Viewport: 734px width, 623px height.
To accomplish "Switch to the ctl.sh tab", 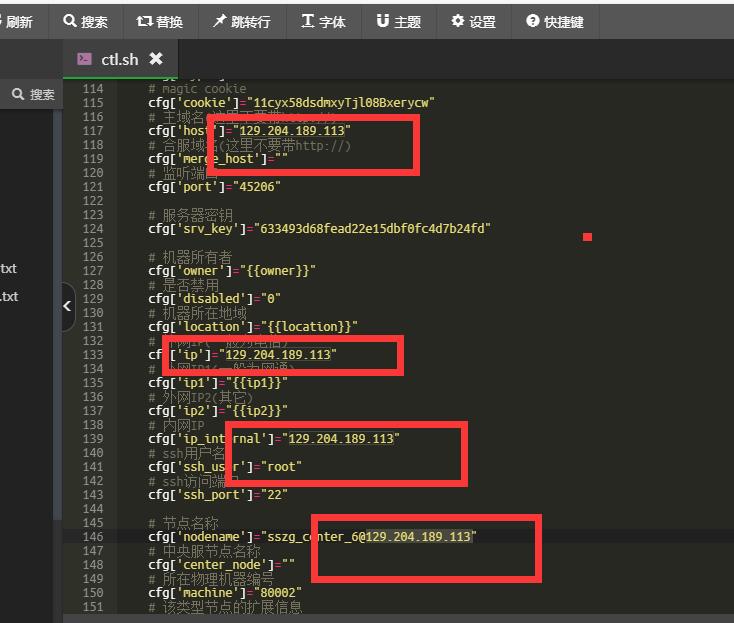I will click(119, 59).
